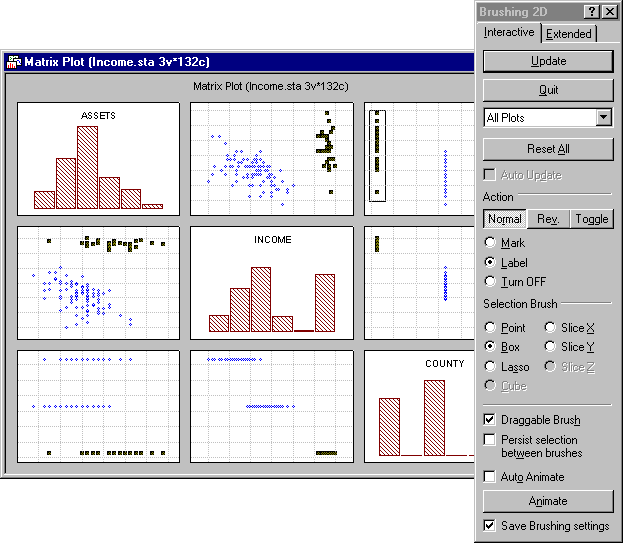Click the Update button
Viewport: 623px width, 543px height.
(548, 61)
